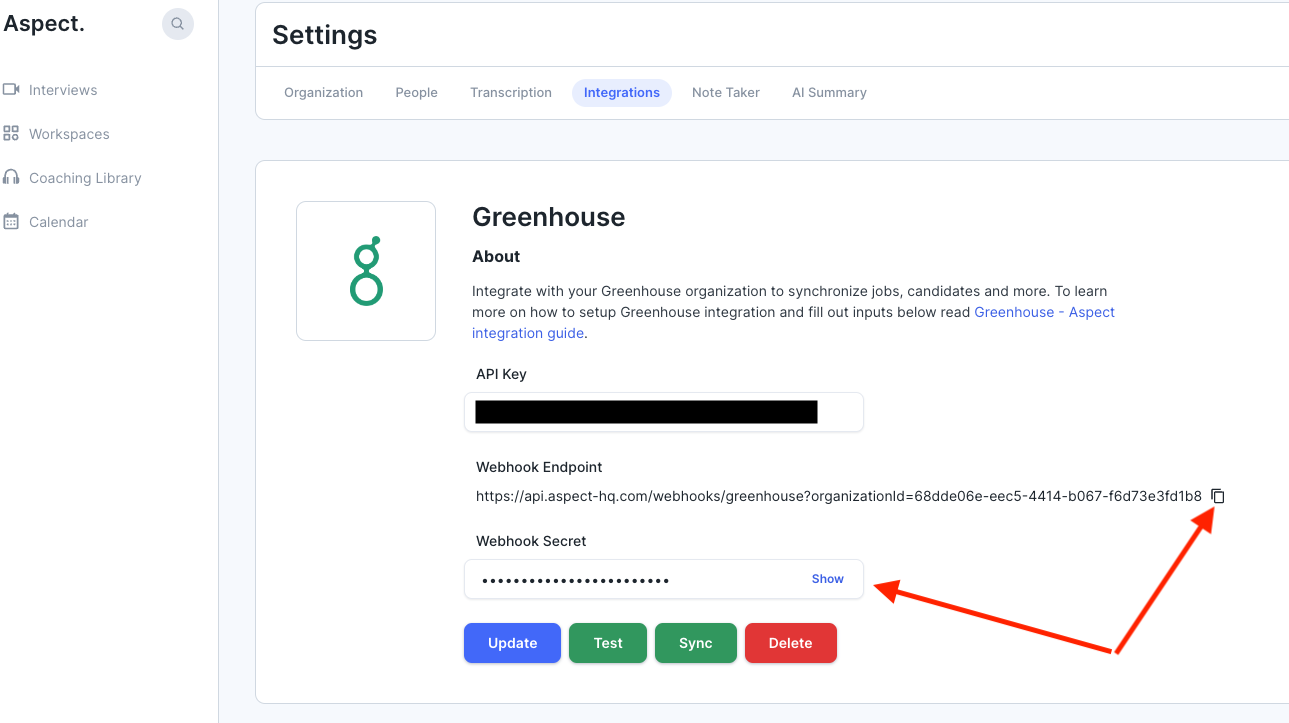Click the Coaching Library headphones icon
Image resolution: width=1289 pixels, height=723 pixels.
tap(12, 177)
